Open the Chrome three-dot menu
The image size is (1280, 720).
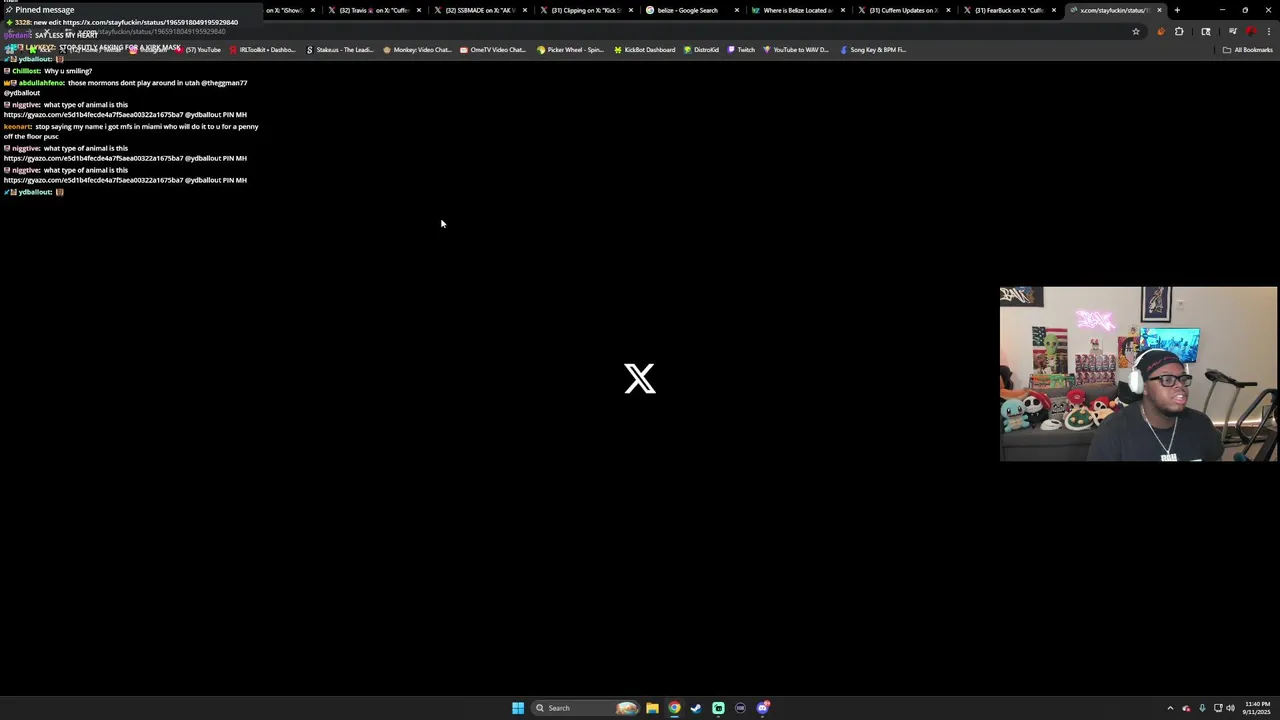pyautogui.click(x=1268, y=31)
